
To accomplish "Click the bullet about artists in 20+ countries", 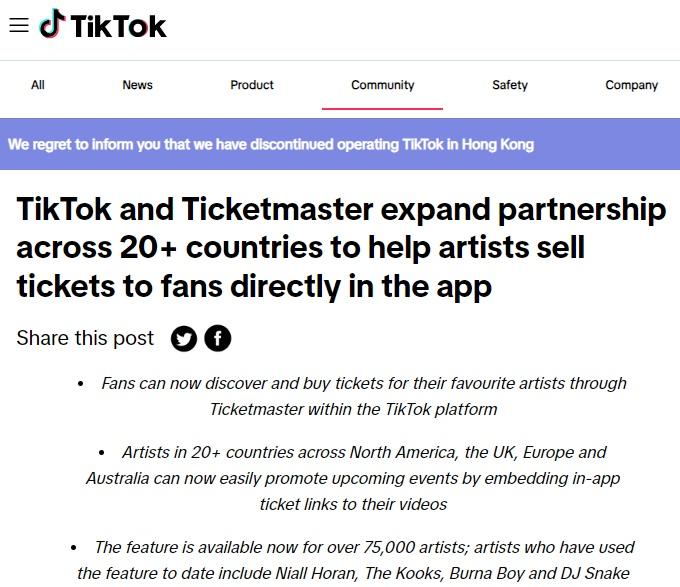I will point(353,478).
